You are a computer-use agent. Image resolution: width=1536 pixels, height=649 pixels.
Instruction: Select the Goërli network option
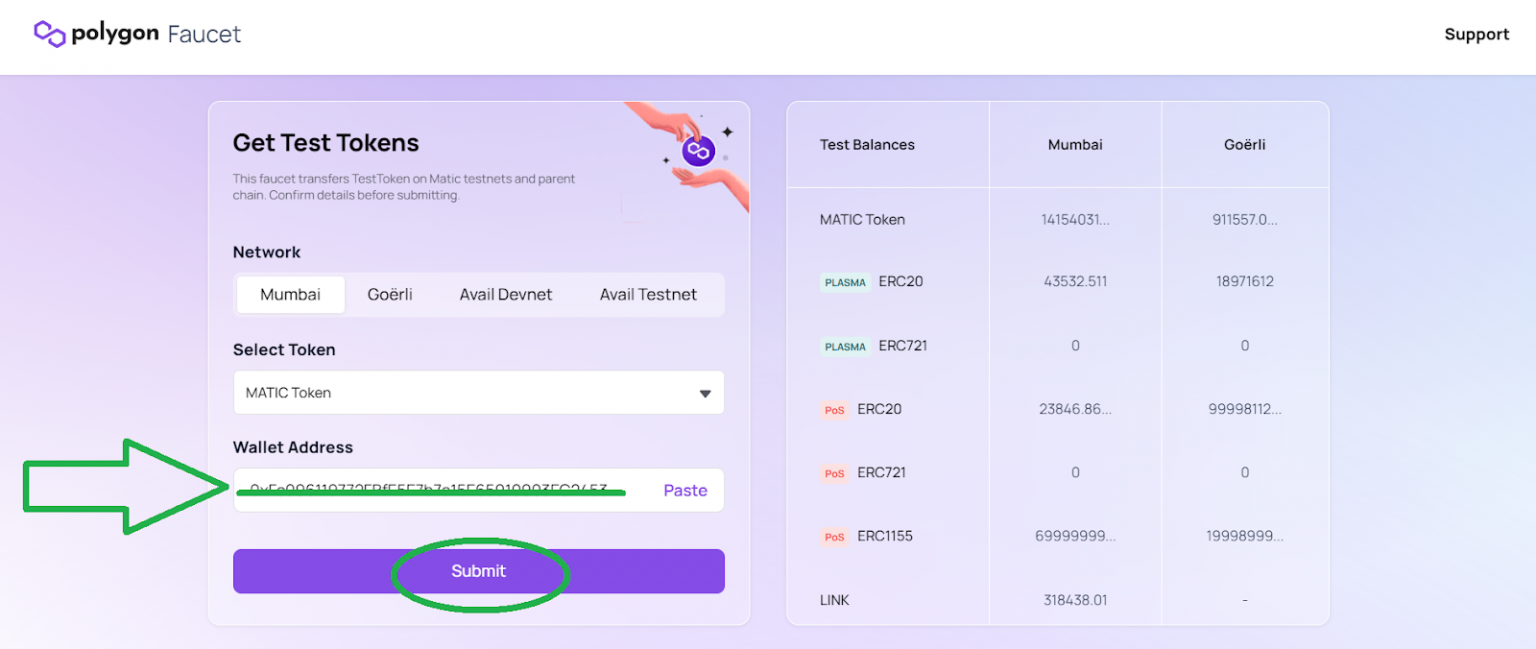pyautogui.click(x=392, y=294)
